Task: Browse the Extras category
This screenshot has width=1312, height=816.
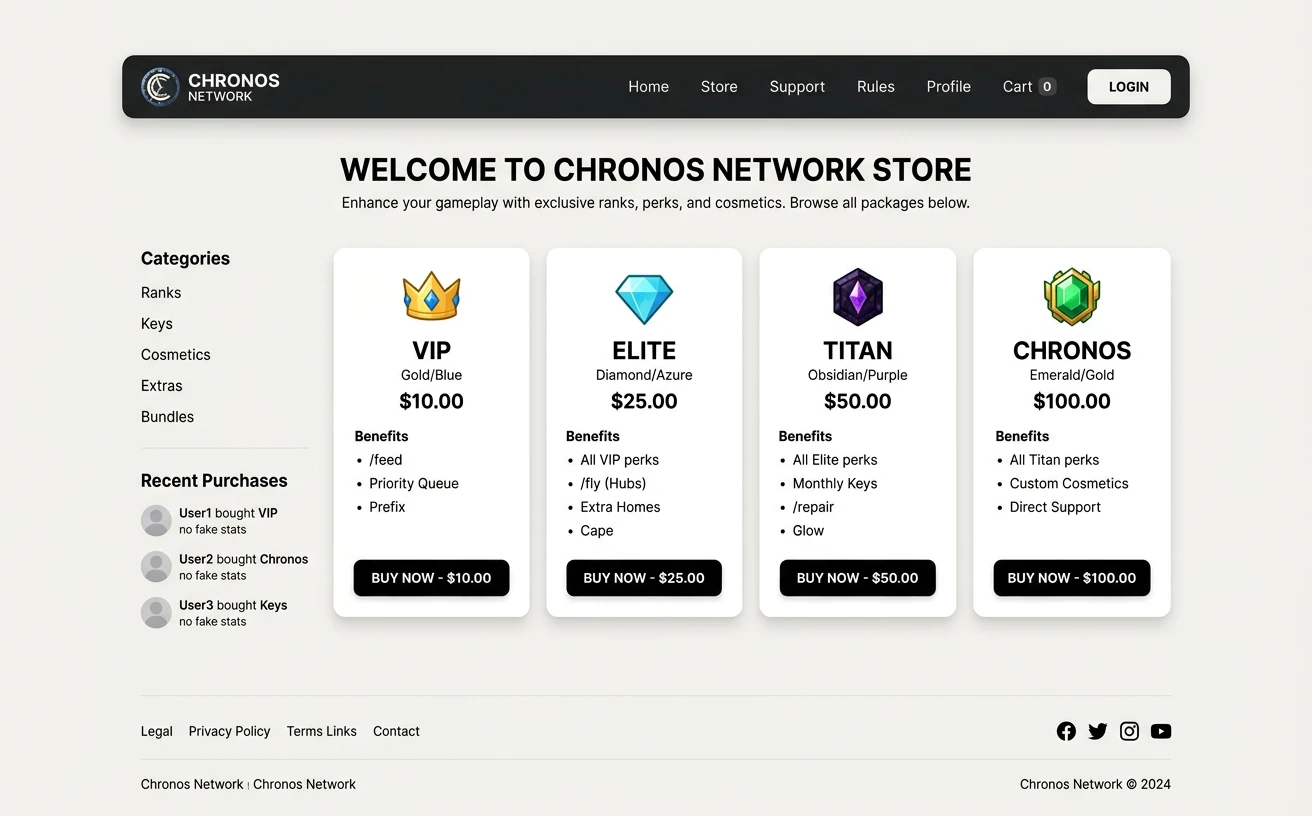Action: pos(162,386)
